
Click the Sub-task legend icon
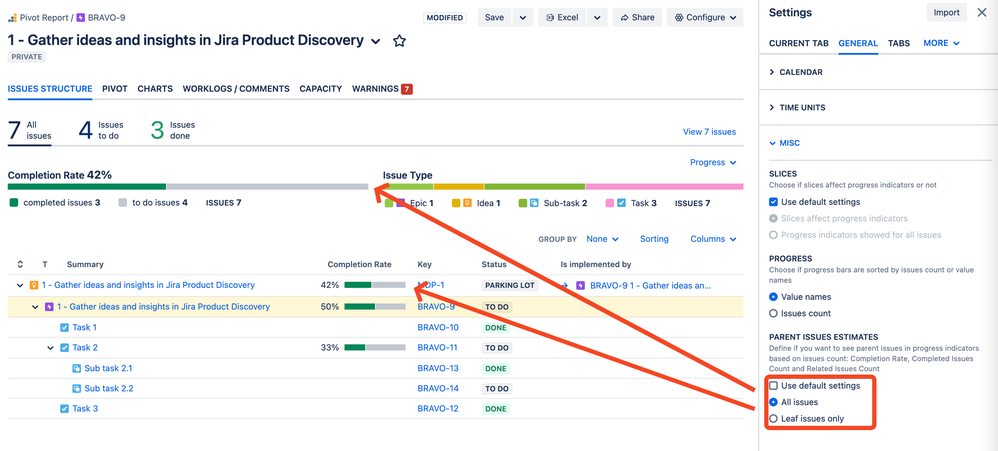pos(535,204)
